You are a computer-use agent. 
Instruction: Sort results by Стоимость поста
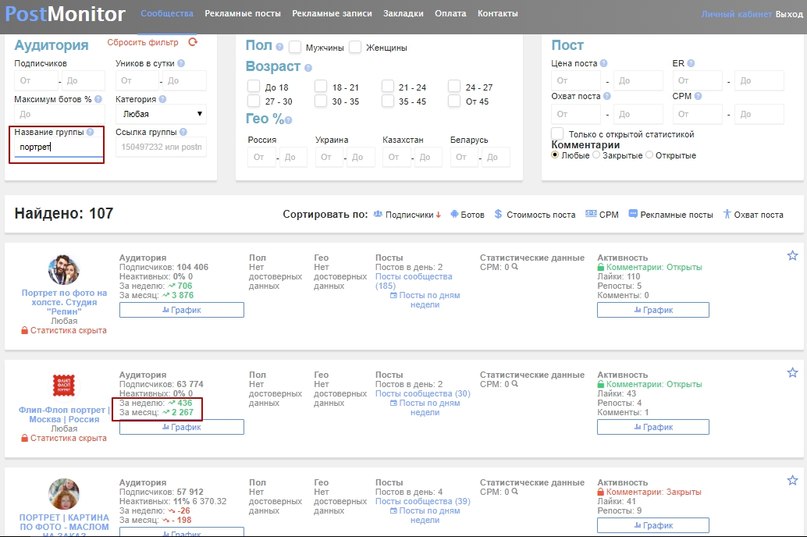pyautogui.click(x=535, y=215)
